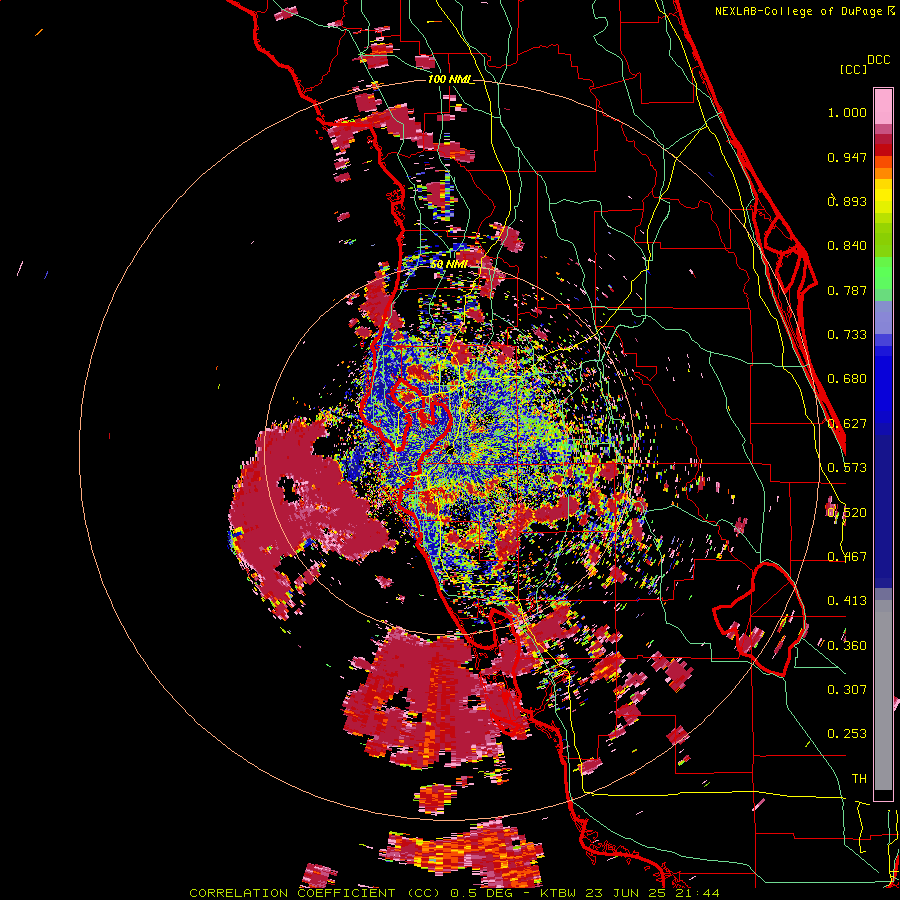Click the 0.893 scale value

847,201
